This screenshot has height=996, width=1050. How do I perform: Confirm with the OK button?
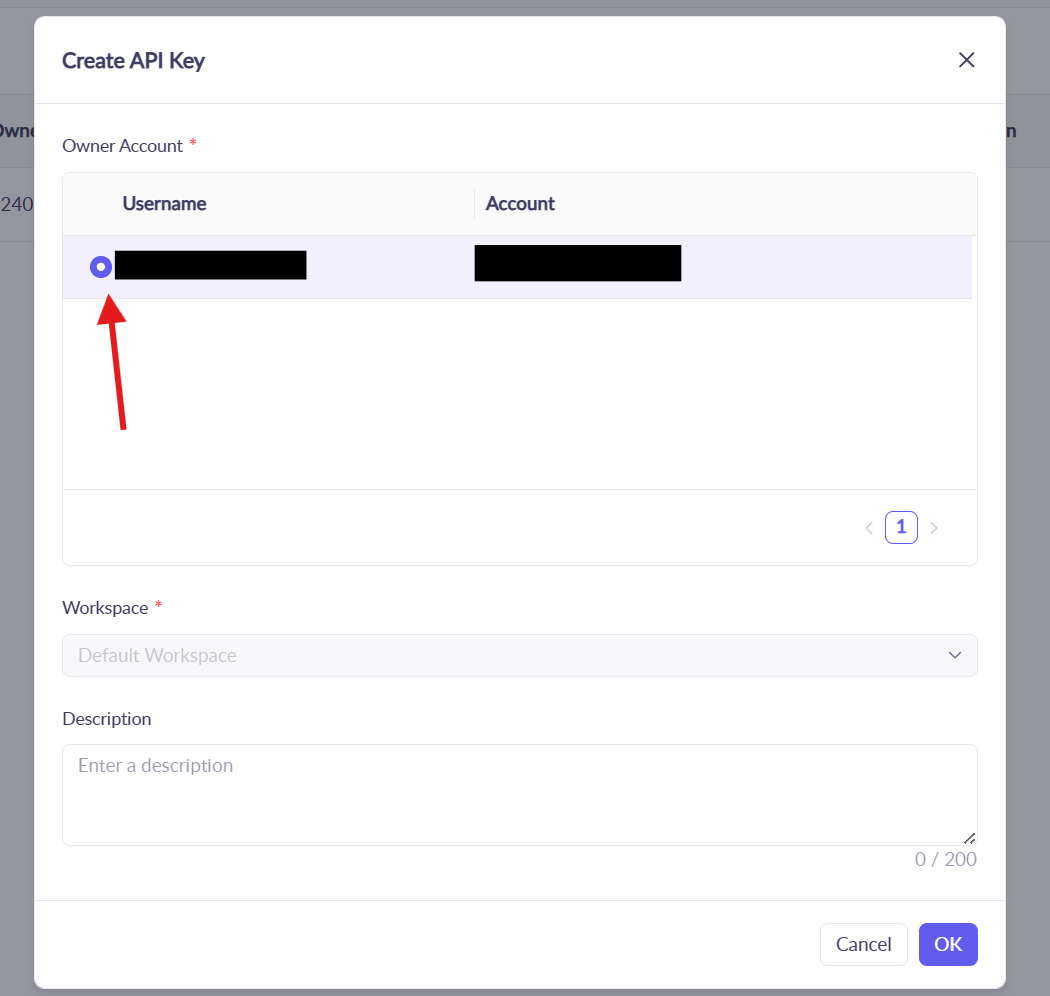tap(947, 944)
